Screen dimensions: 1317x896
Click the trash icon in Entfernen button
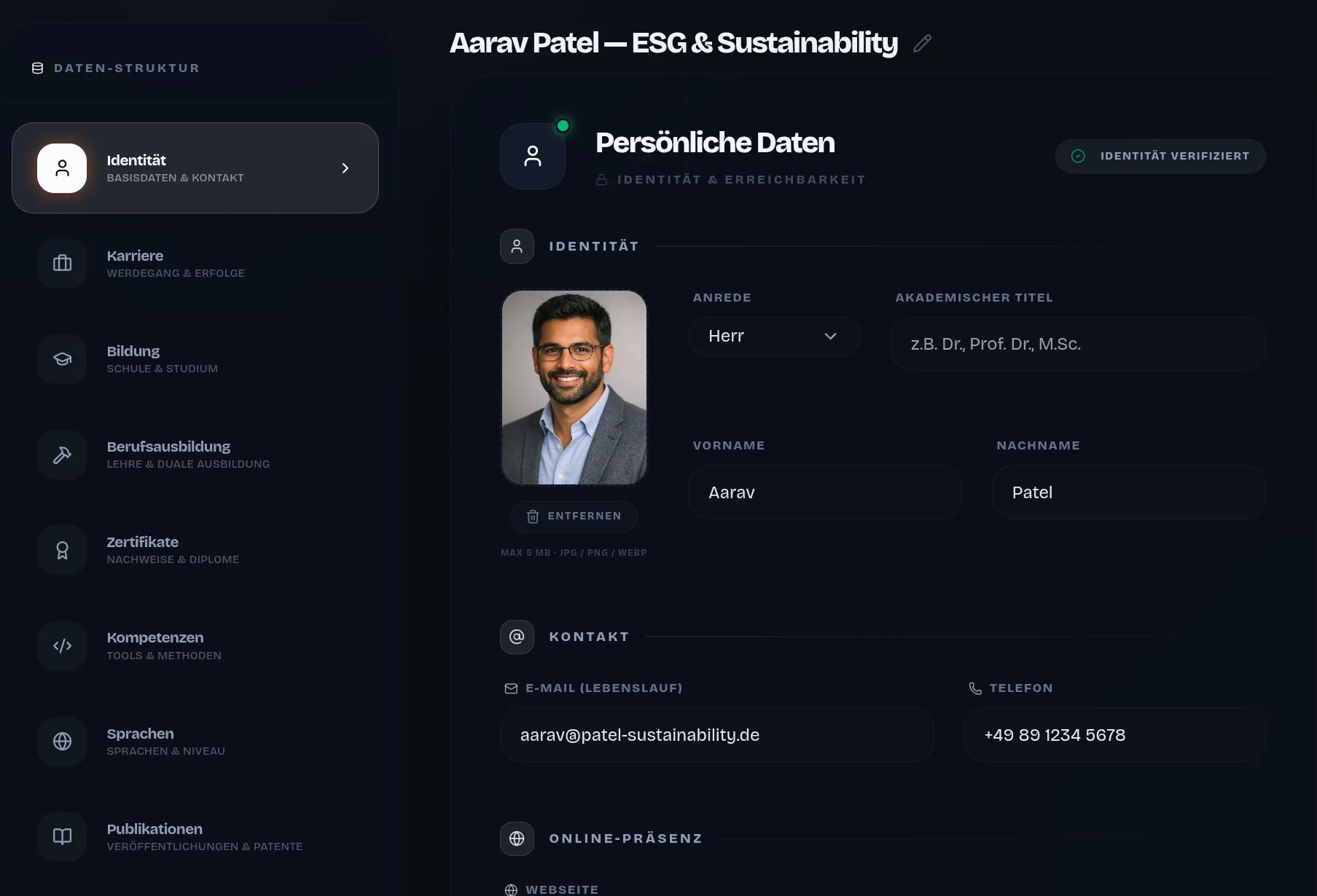pyautogui.click(x=533, y=516)
